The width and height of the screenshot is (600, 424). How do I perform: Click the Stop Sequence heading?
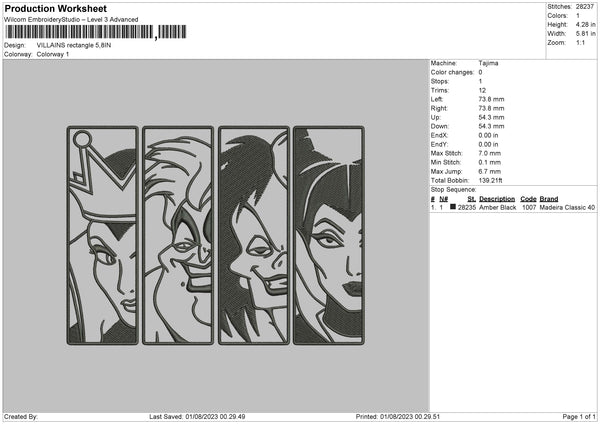coord(453,190)
